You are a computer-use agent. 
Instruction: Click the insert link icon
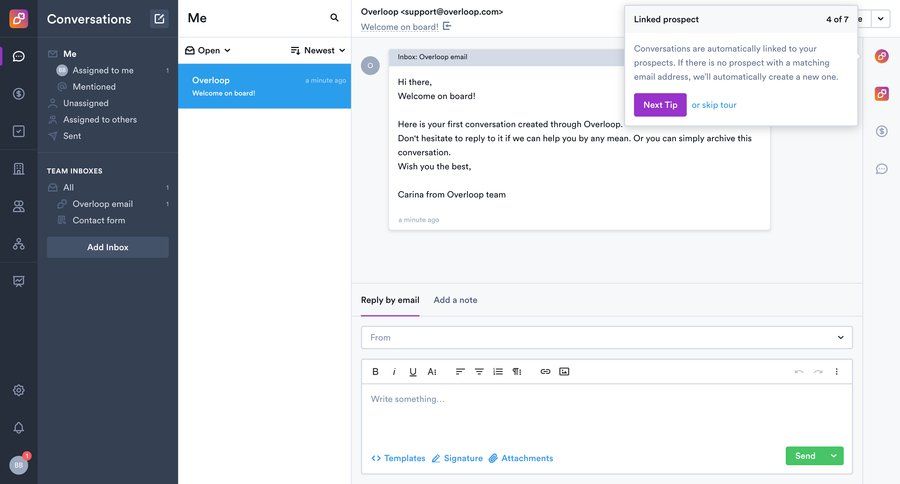[545, 371]
